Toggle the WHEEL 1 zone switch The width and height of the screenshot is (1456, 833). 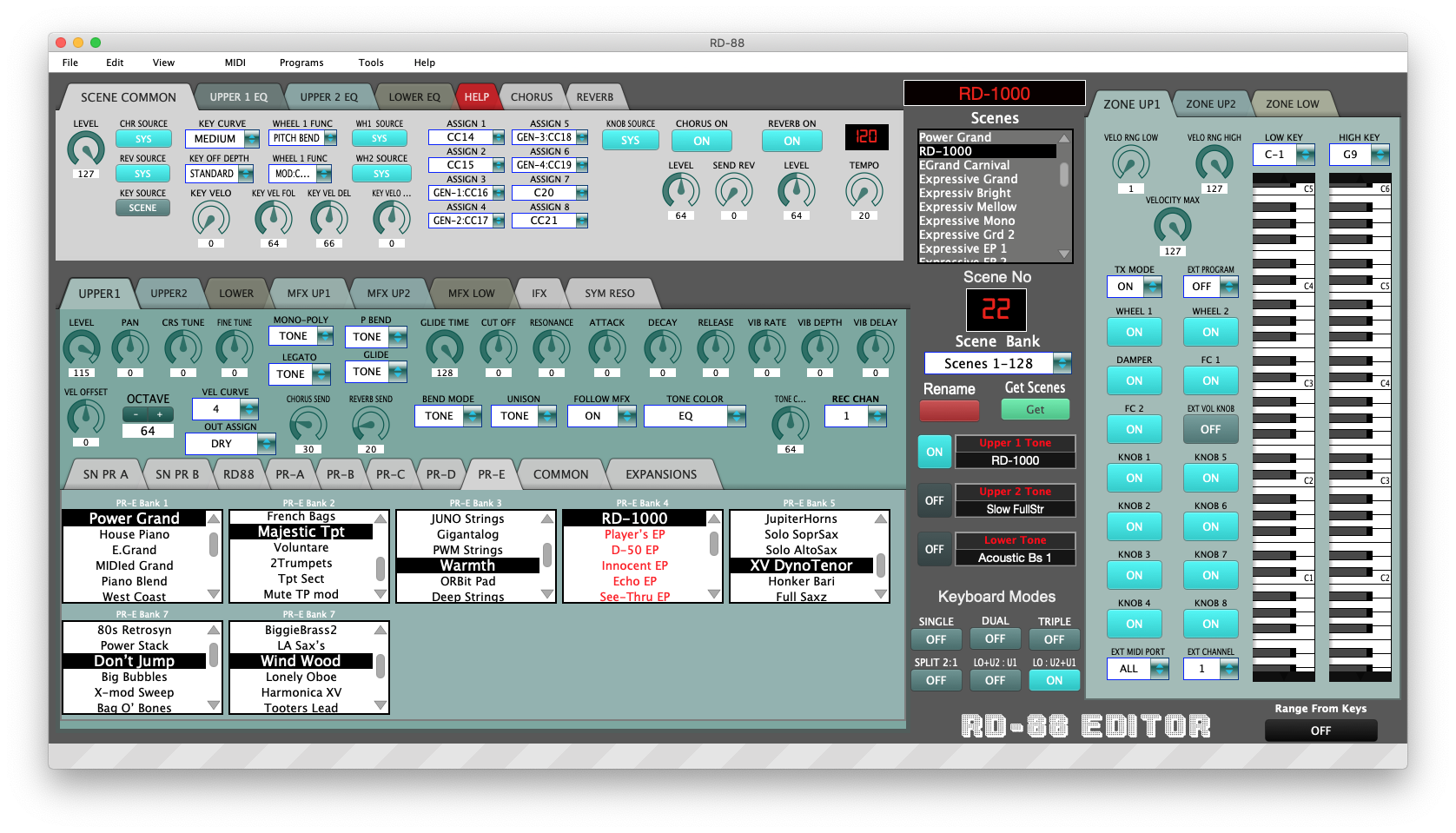1134,332
